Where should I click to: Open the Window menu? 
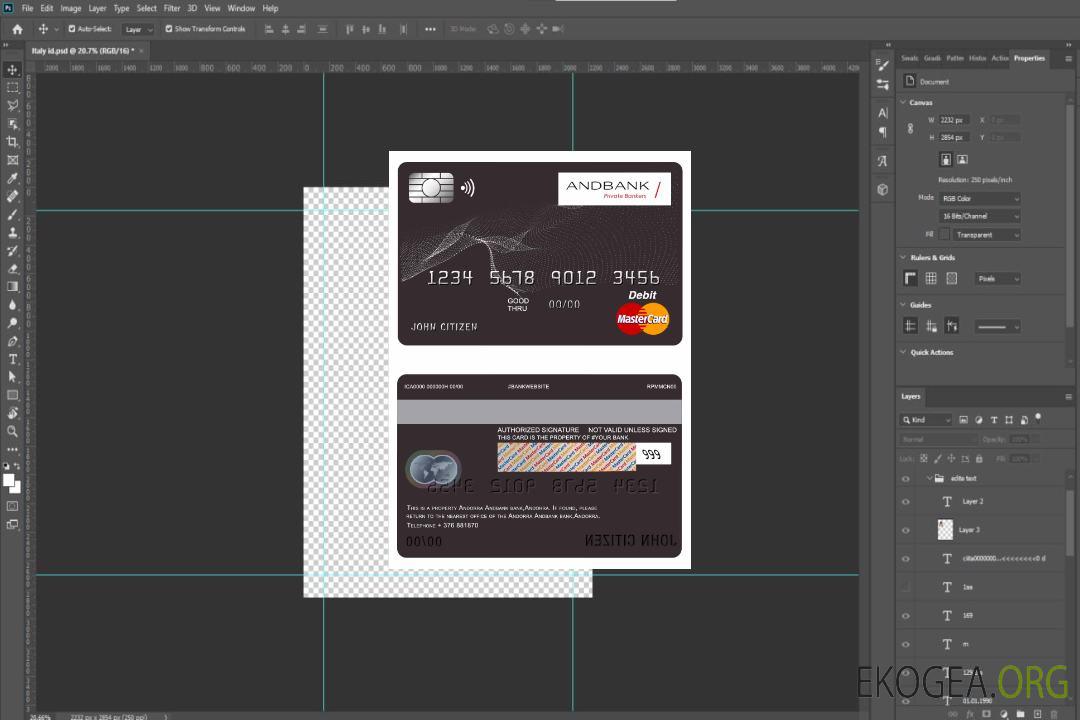coord(241,8)
